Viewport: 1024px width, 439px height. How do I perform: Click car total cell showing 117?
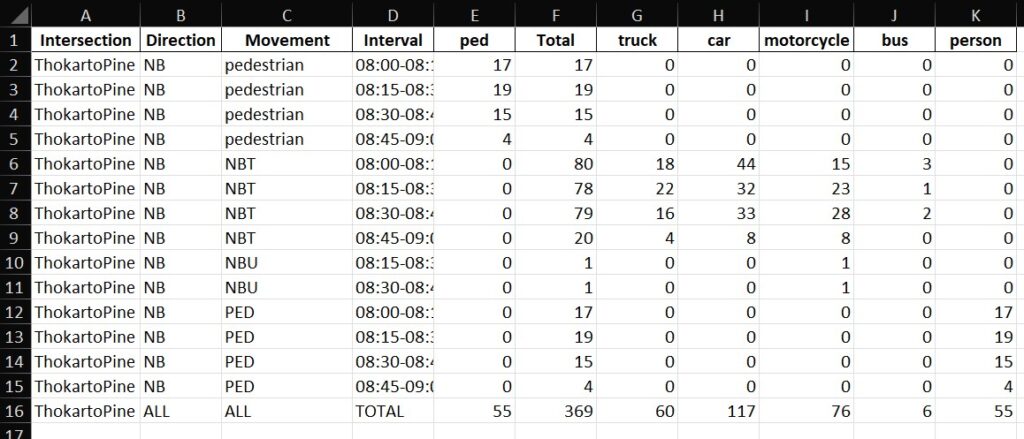(x=718, y=410)
